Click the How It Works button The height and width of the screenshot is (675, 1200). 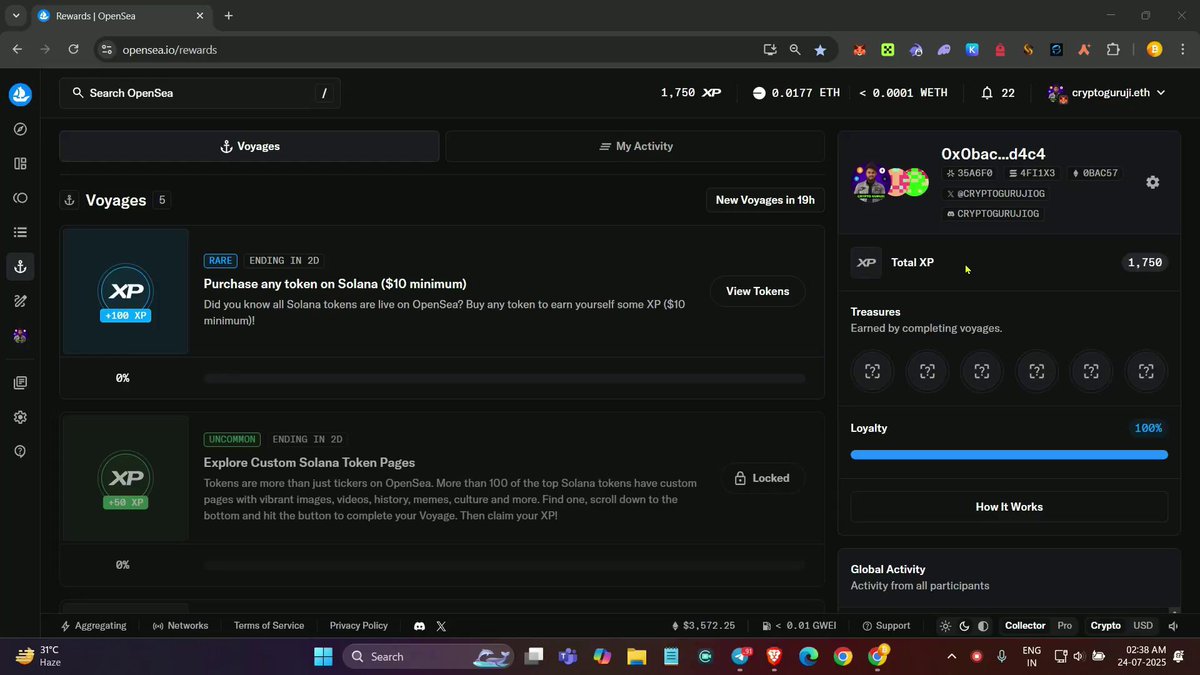pyautogui.click(x=1009, y=507)
